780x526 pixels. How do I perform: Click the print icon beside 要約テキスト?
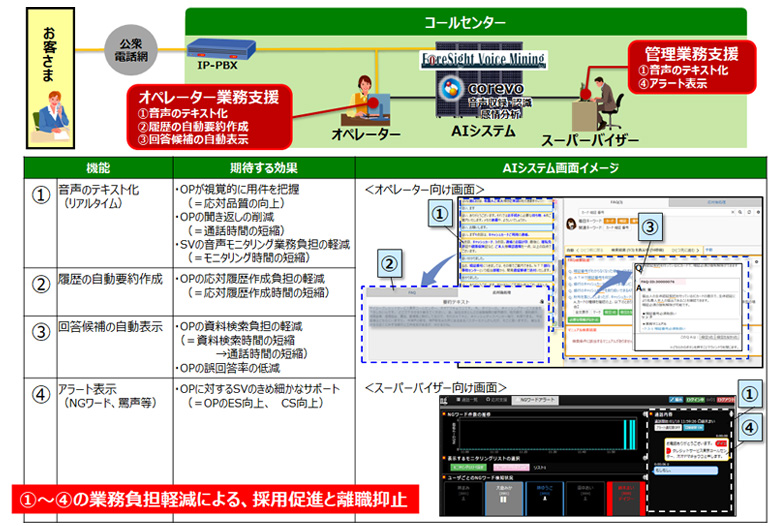542,302
